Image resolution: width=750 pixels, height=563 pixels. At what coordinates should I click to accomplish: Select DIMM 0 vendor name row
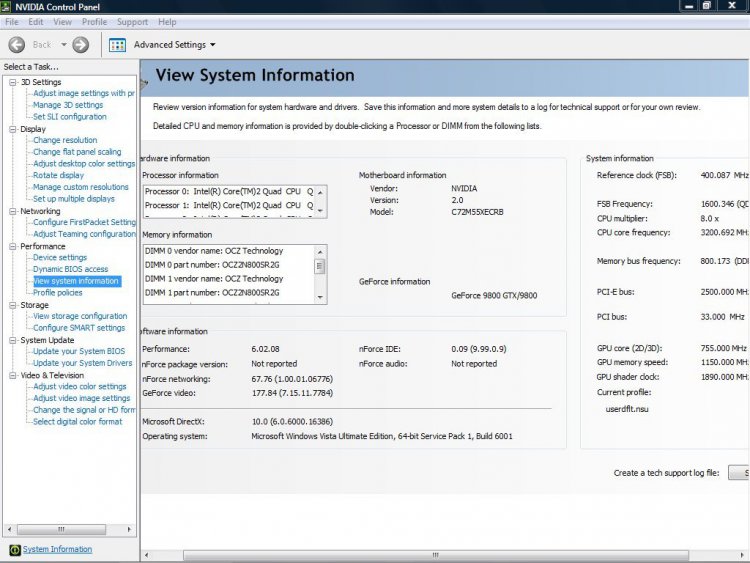point(214,251)
